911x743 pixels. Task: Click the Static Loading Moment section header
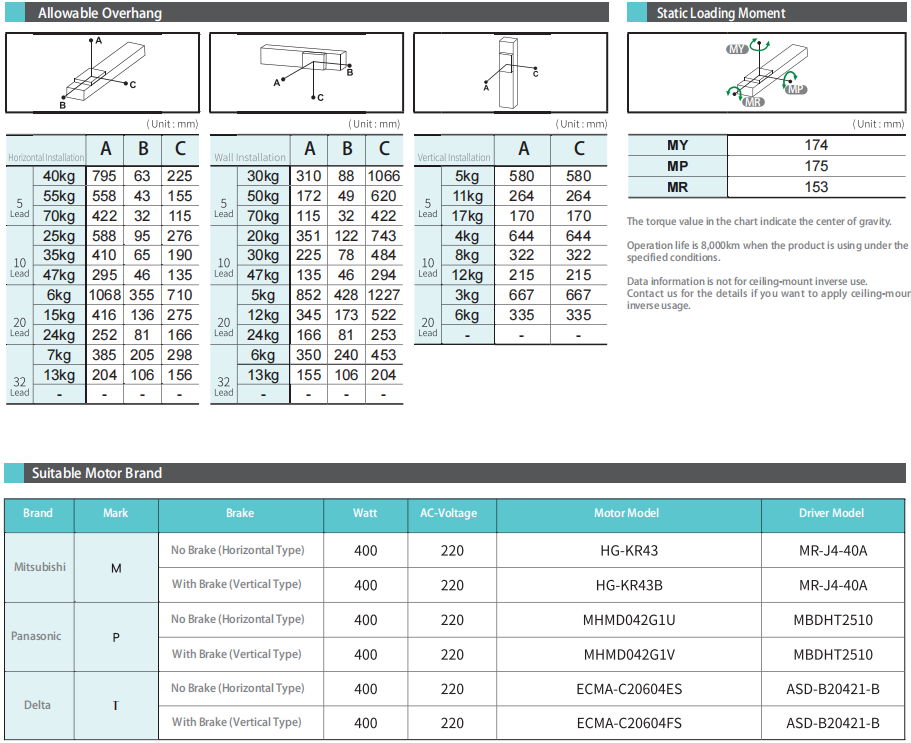point(720,13)
